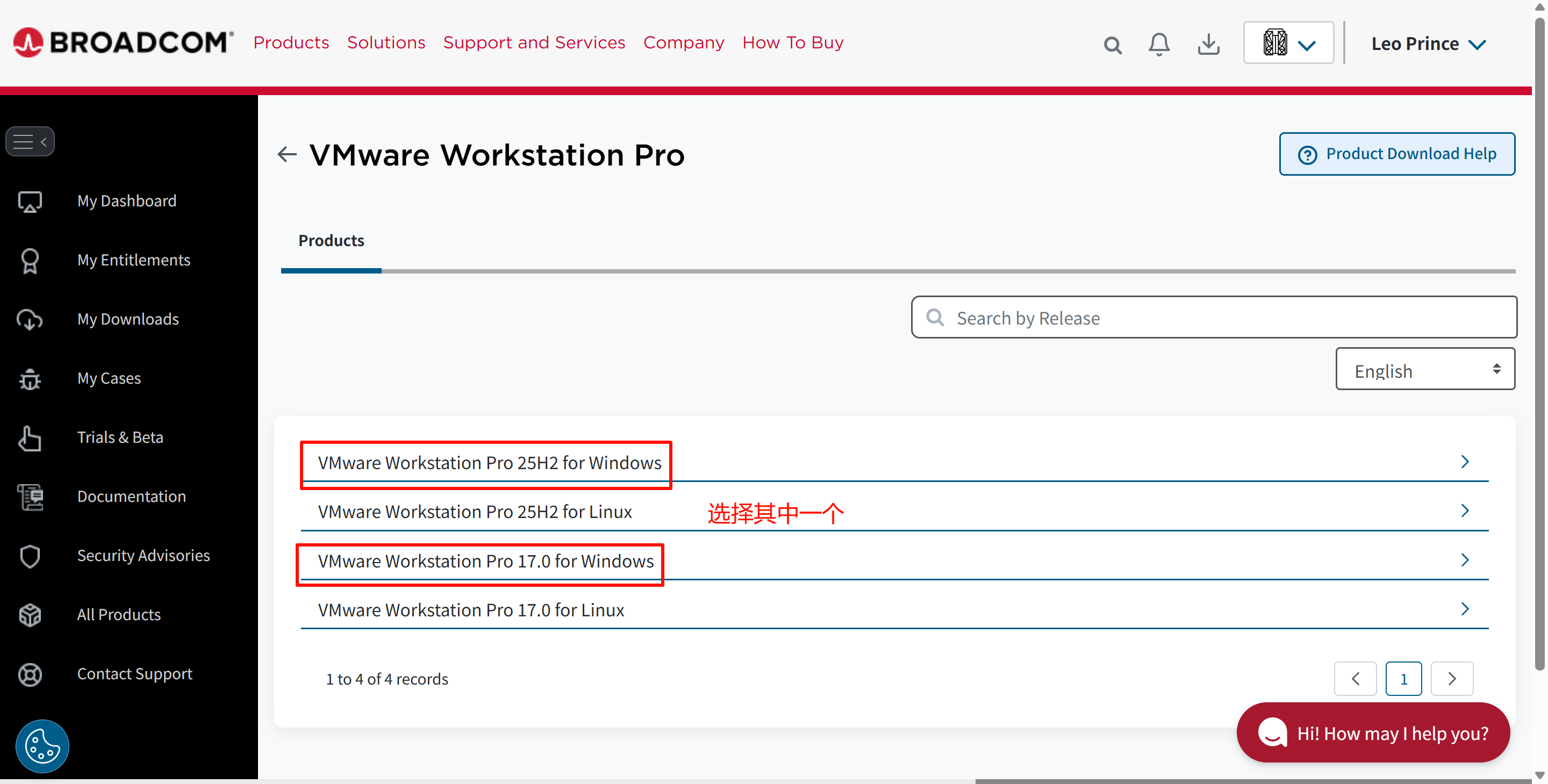This screenshot has height=784, width=1548.
Task: Click the Product Download Help button
Action: [x=1396, y=154]
